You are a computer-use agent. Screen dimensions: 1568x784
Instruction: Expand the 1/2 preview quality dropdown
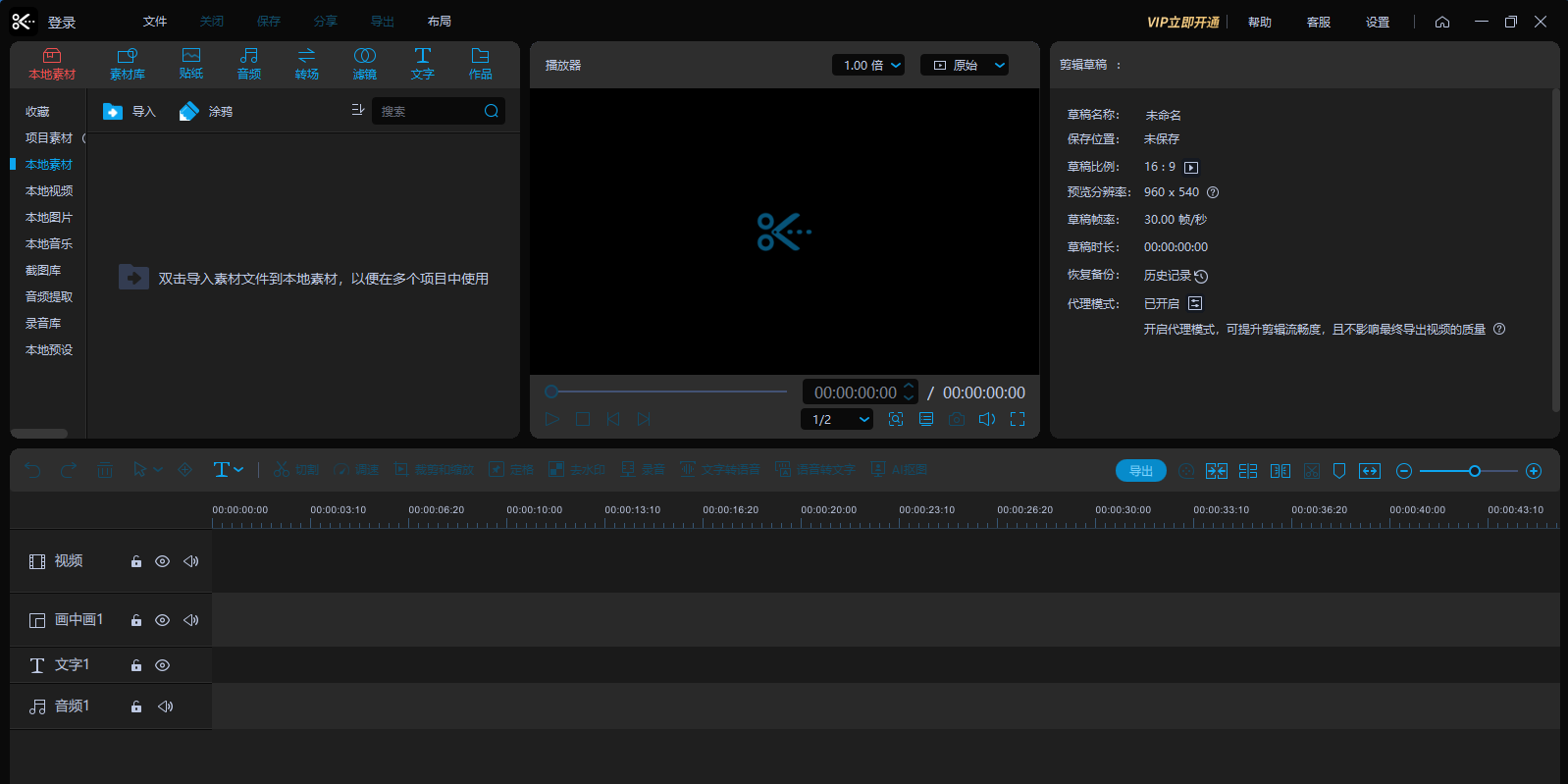[x=837, y=419]
